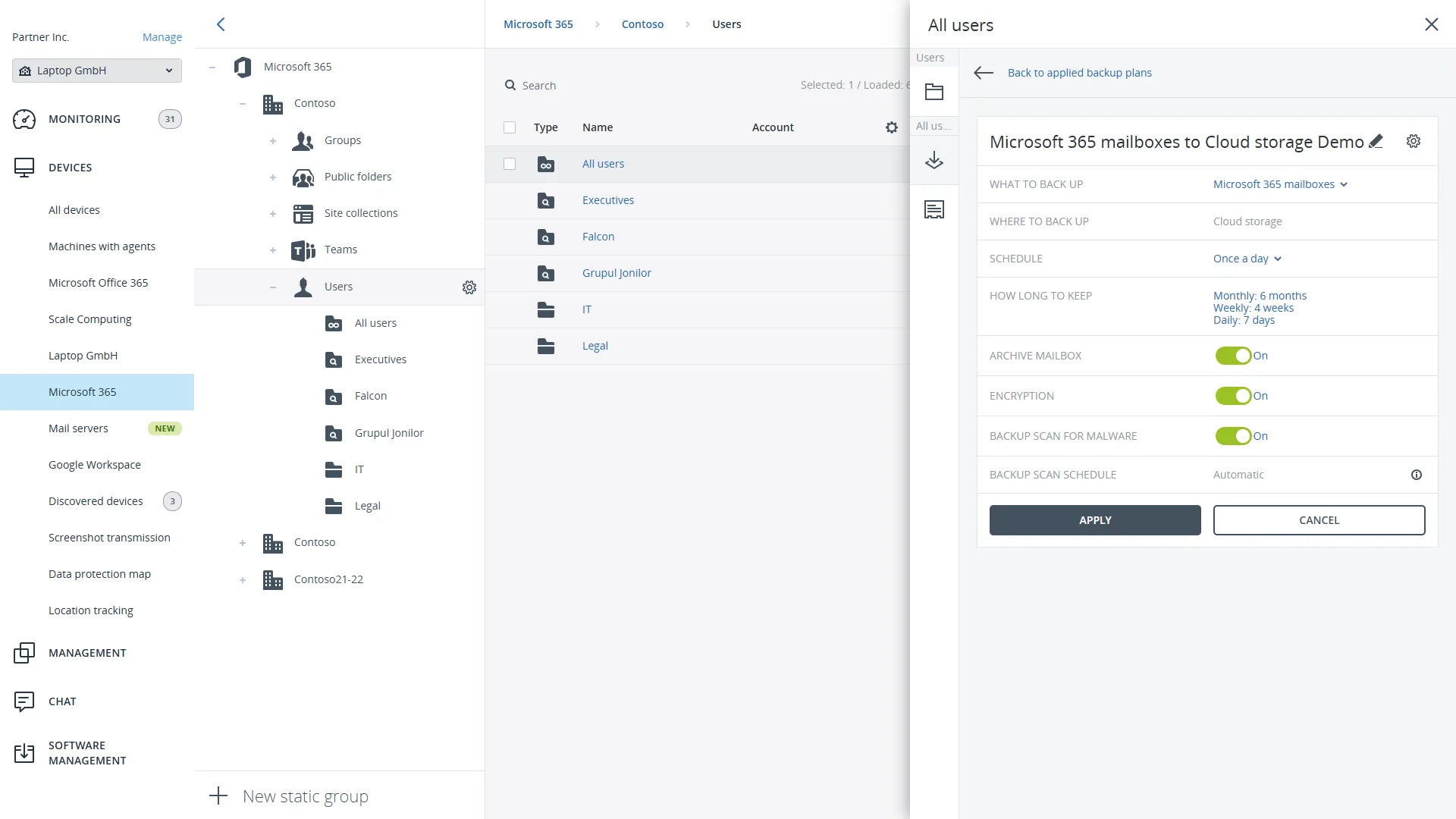This screenshot has width=1456, height=819.
Task: Click the recovery download arrow icon
Action: pos(934,160)
